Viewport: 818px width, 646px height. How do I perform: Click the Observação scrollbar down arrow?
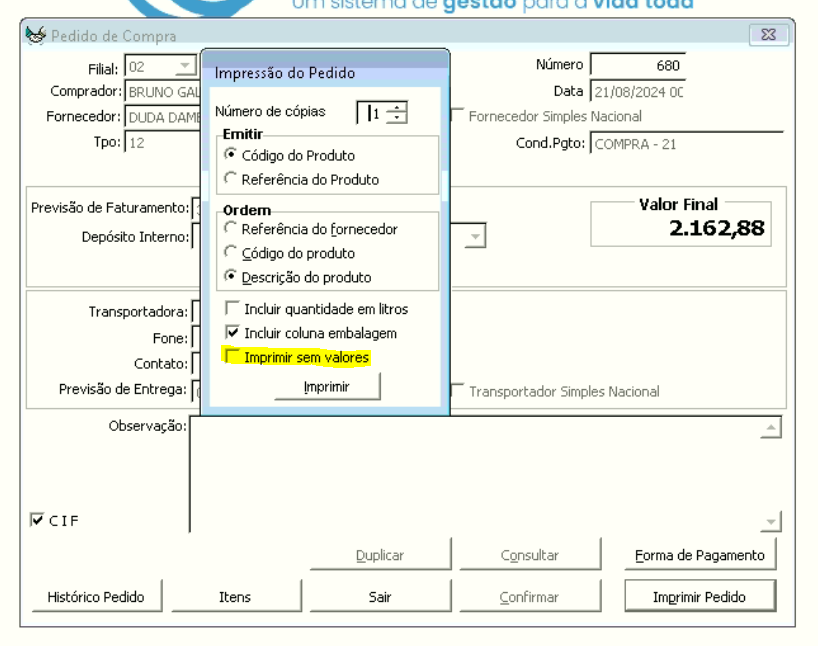point(771,522)
